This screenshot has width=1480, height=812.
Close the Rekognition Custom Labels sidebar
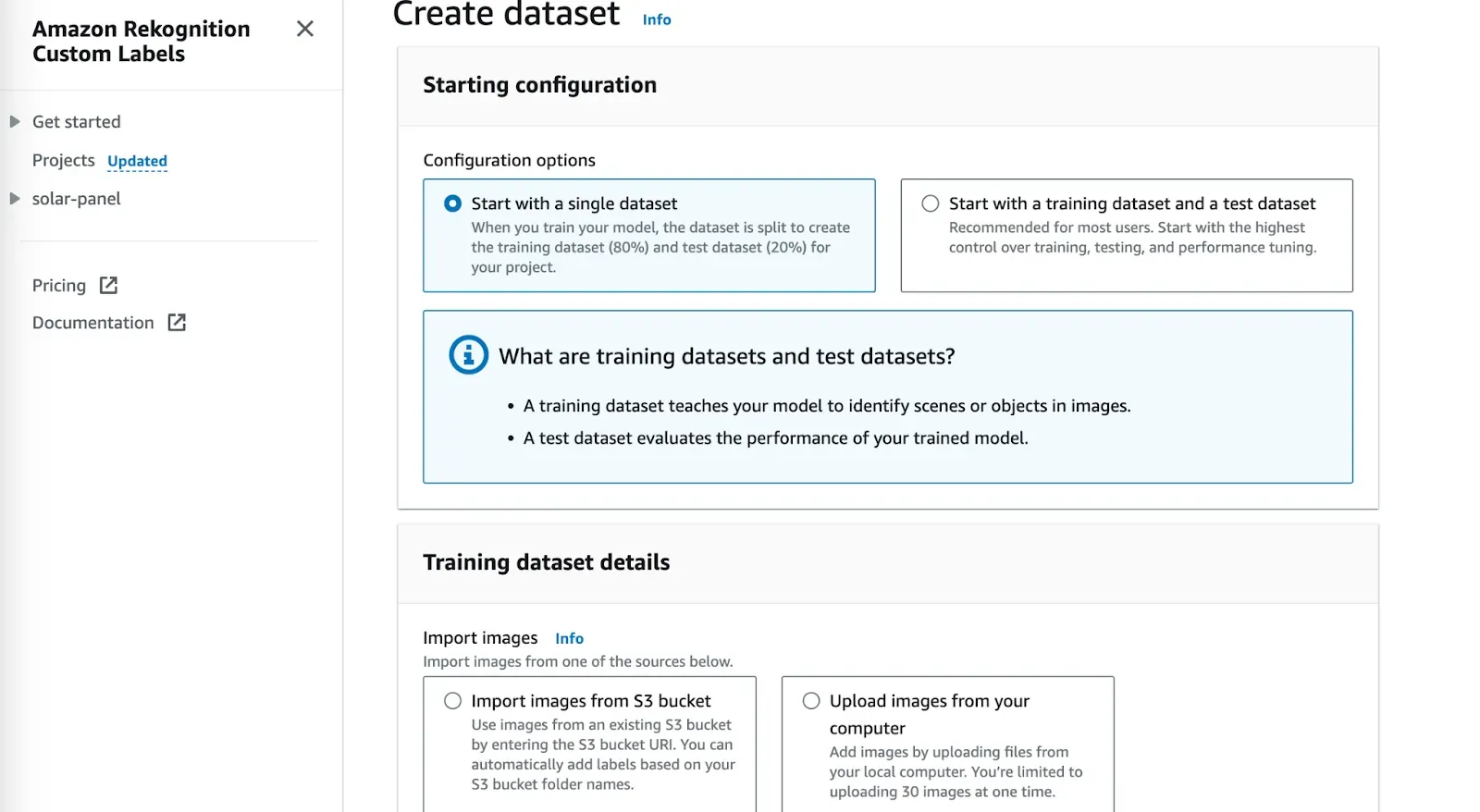[x=304, y=29]
